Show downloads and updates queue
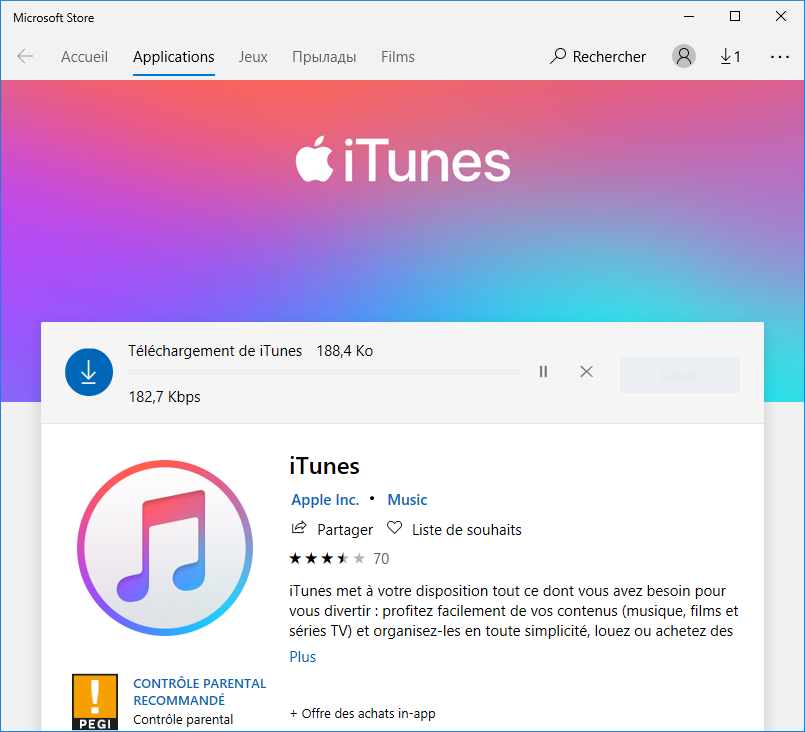 coord(730,56)
